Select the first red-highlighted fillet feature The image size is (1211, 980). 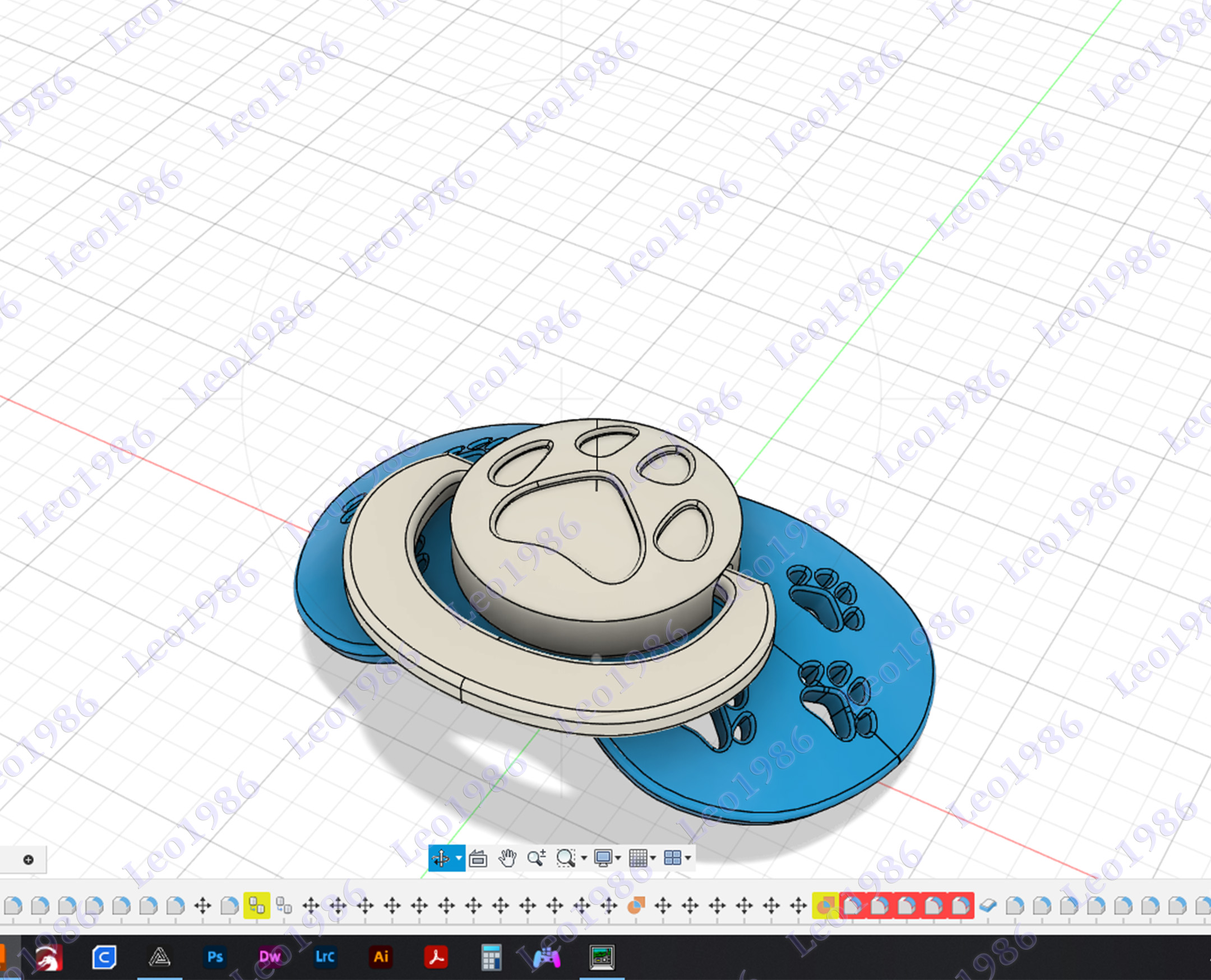point(853,907)
